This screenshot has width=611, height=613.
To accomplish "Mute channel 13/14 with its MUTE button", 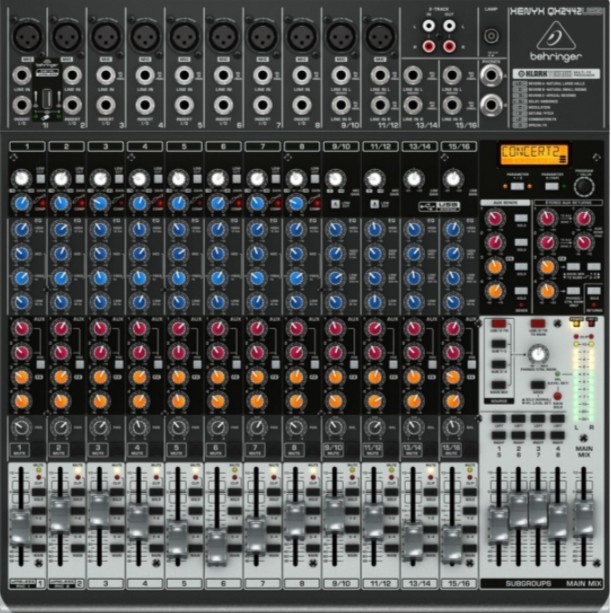I will coord(412,450).
